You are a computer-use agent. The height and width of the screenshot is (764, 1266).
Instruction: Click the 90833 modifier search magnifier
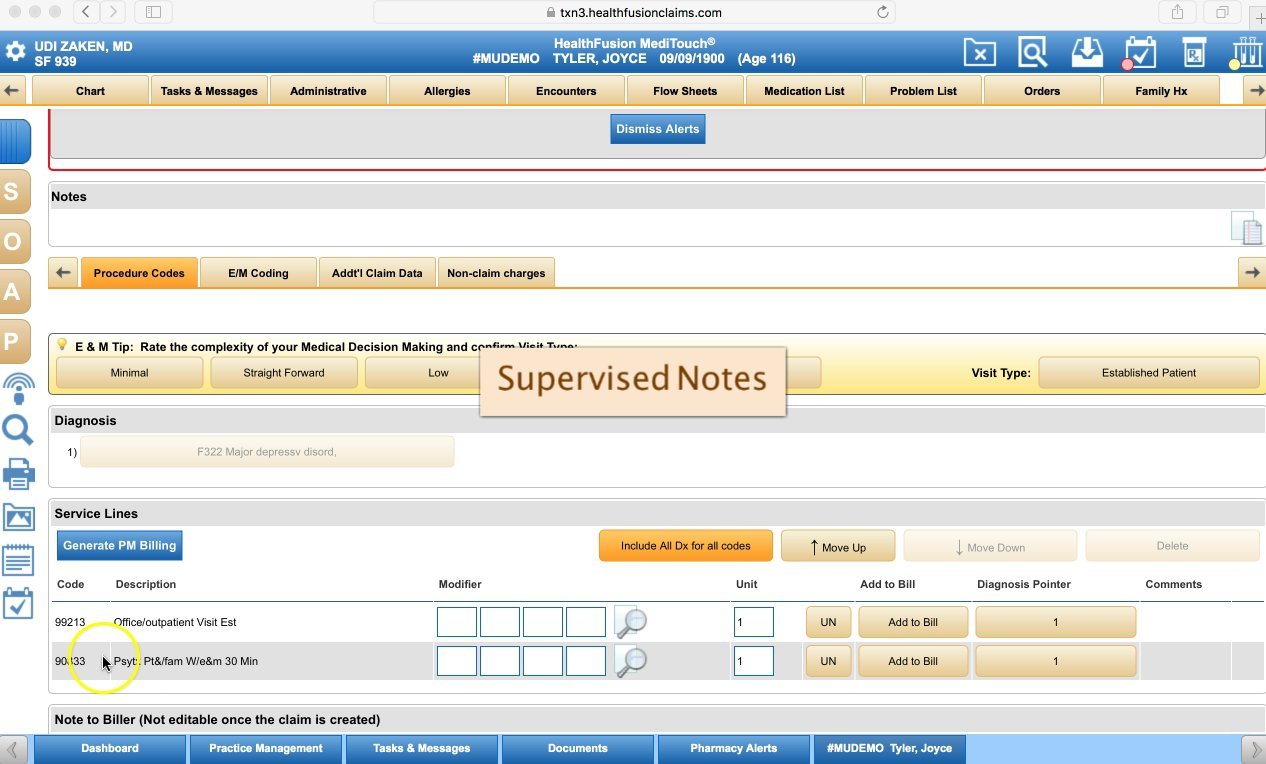(x=630, y=660)
